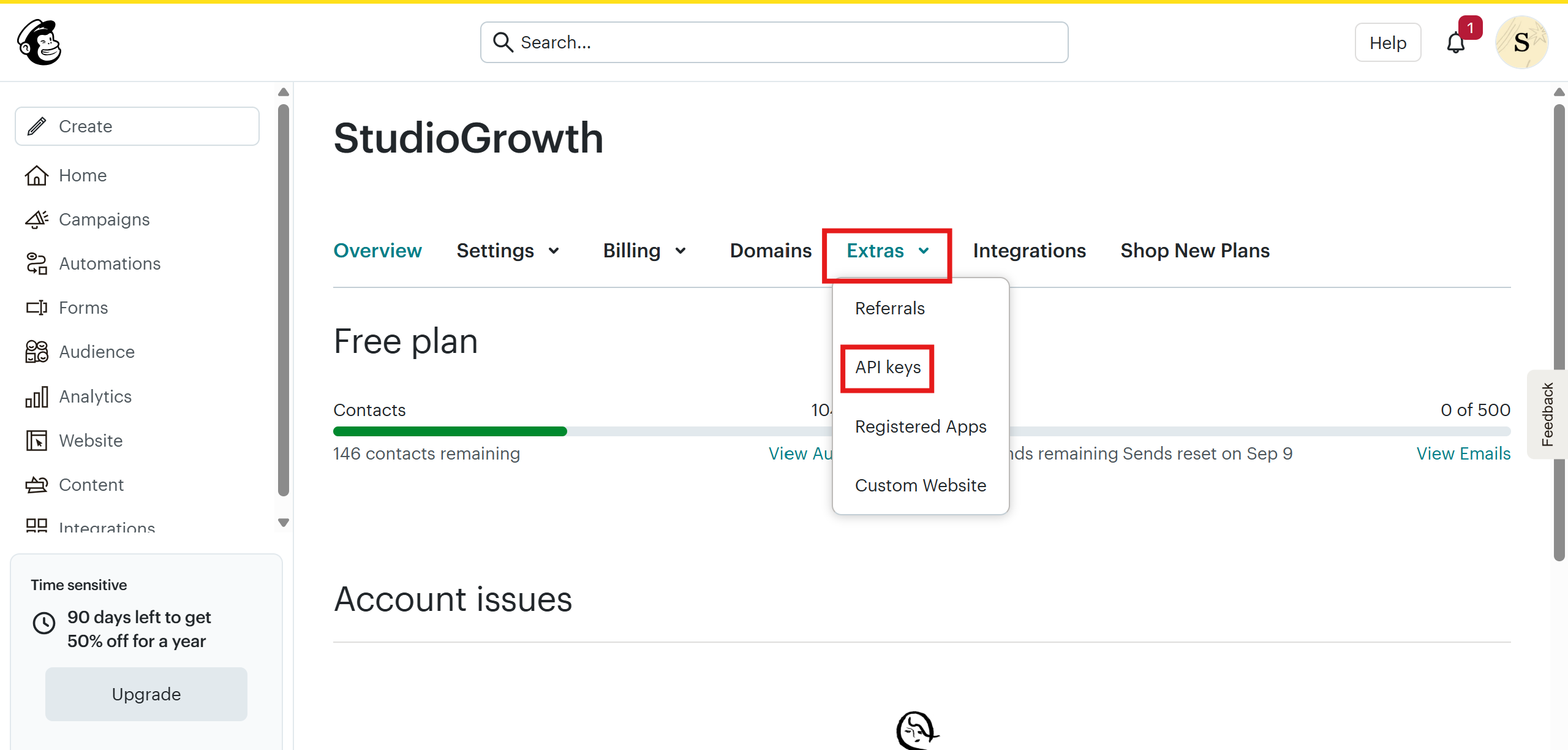1568x750 pixels.
Task: Click the '146 contacts remaining' text
Action: (426, 453)
